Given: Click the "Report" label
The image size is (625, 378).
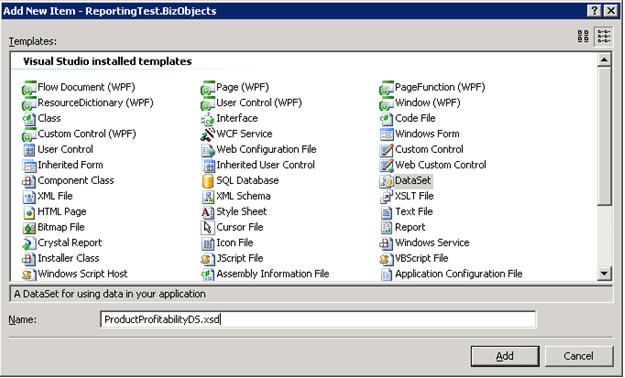Looking at the screenshot, I should pos(410,227).
